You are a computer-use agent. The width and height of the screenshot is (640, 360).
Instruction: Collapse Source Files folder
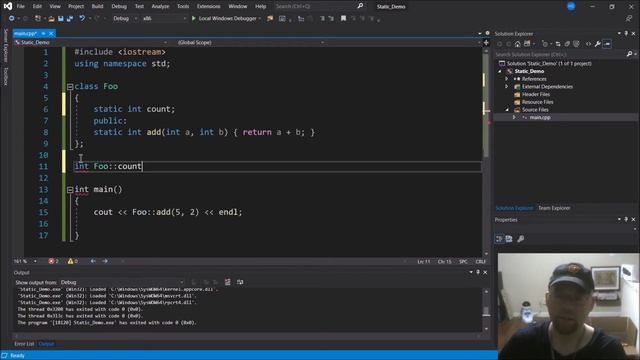tap(507, 110)
